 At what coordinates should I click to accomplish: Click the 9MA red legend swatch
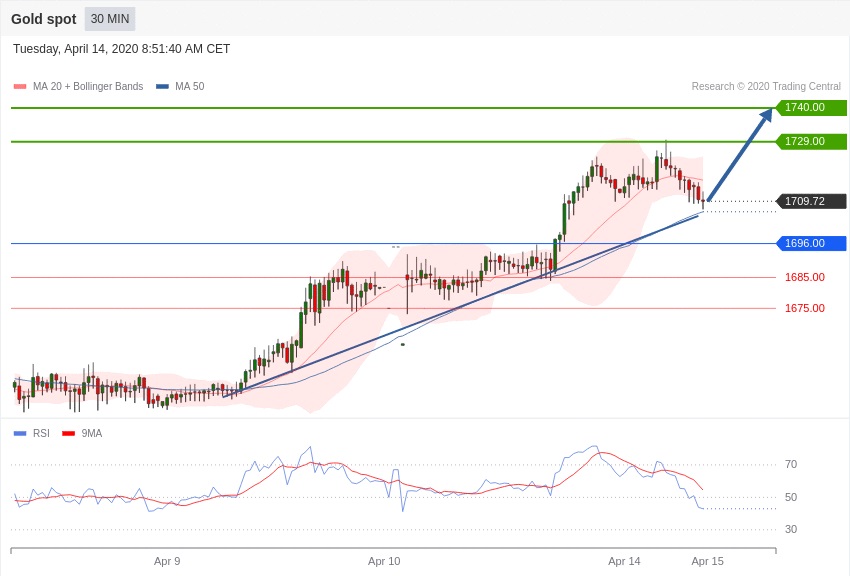point(68,433)
